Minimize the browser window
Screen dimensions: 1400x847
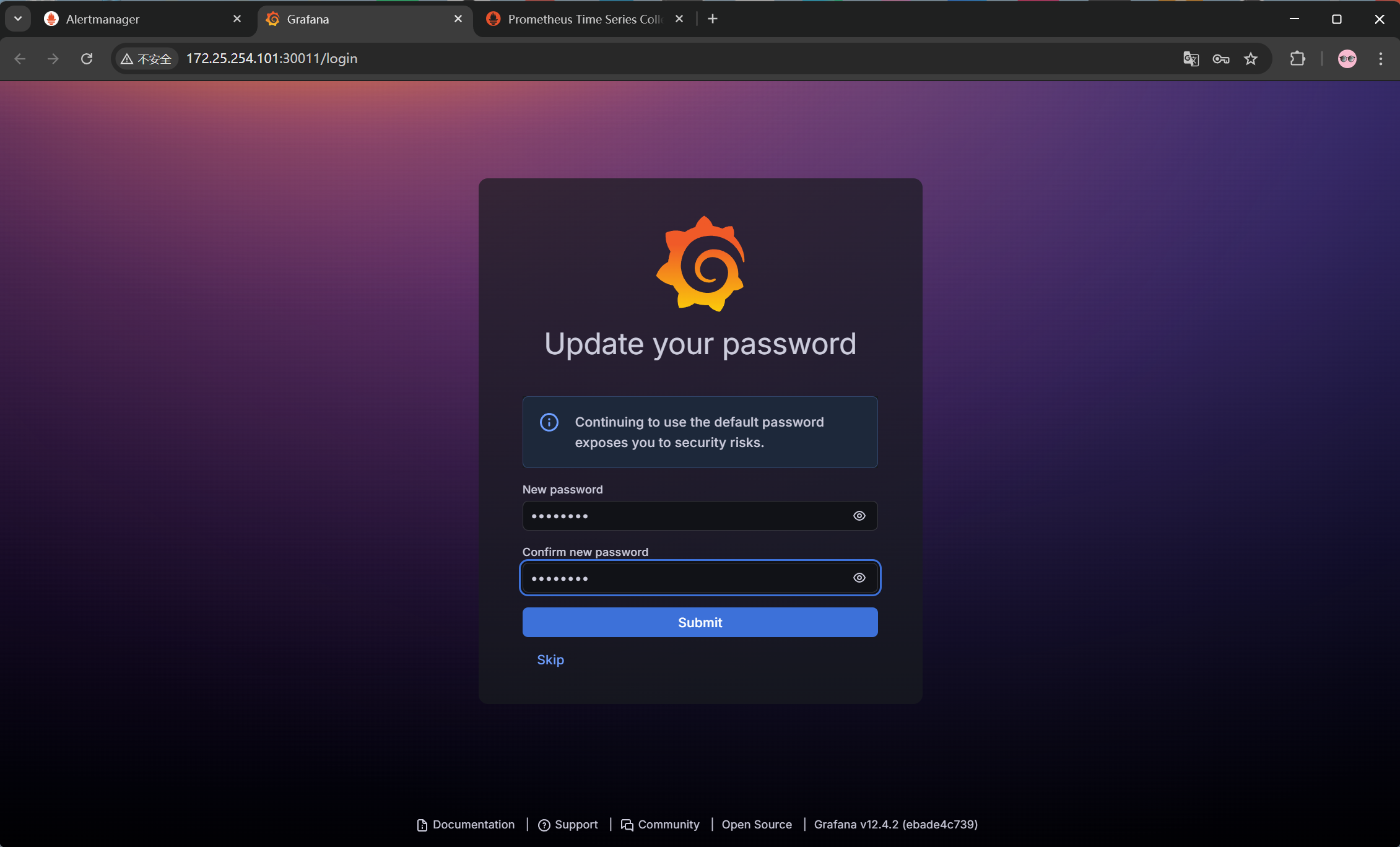[x=1294, y=19]
